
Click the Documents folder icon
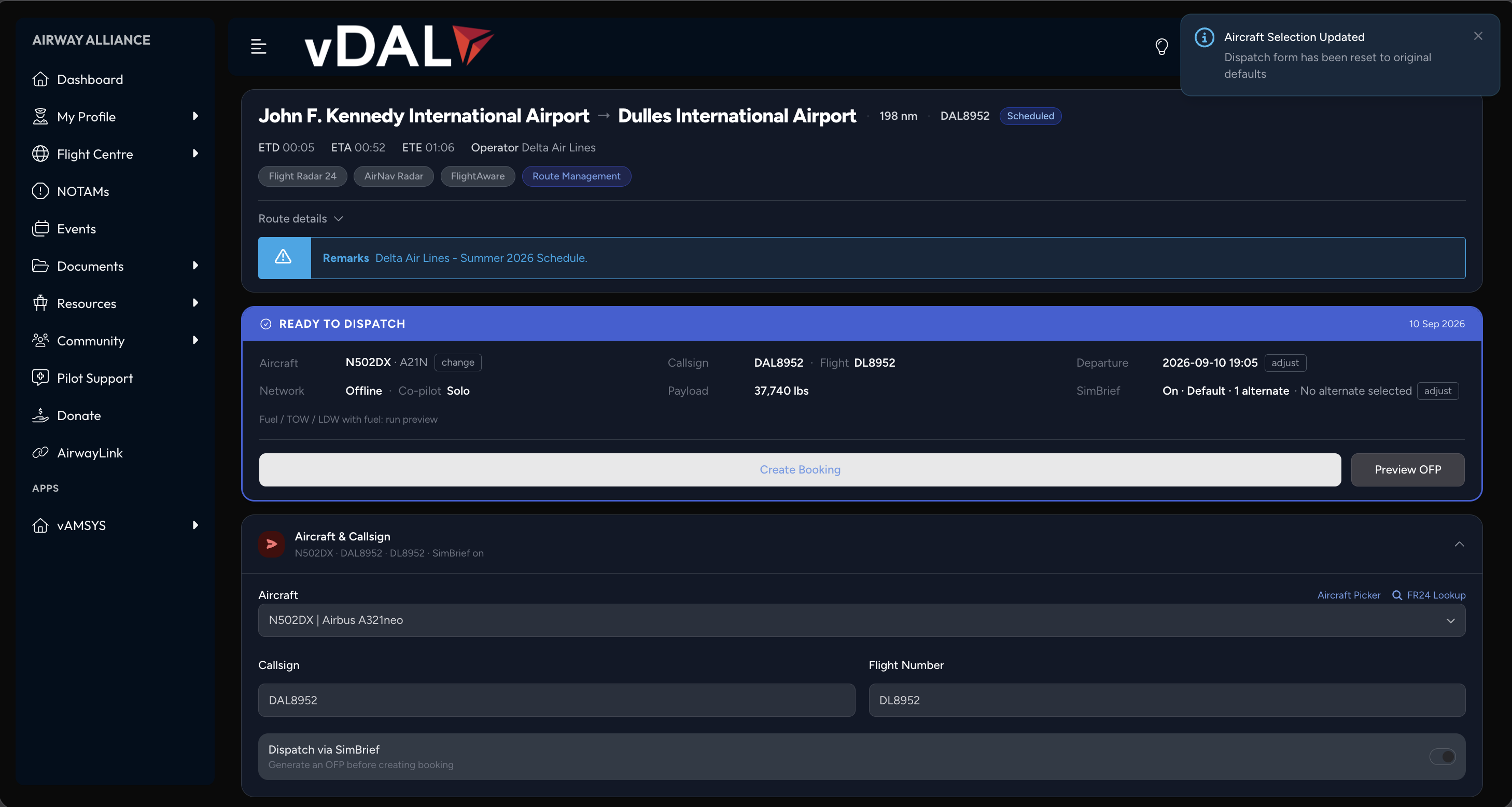tap(40, 266)
